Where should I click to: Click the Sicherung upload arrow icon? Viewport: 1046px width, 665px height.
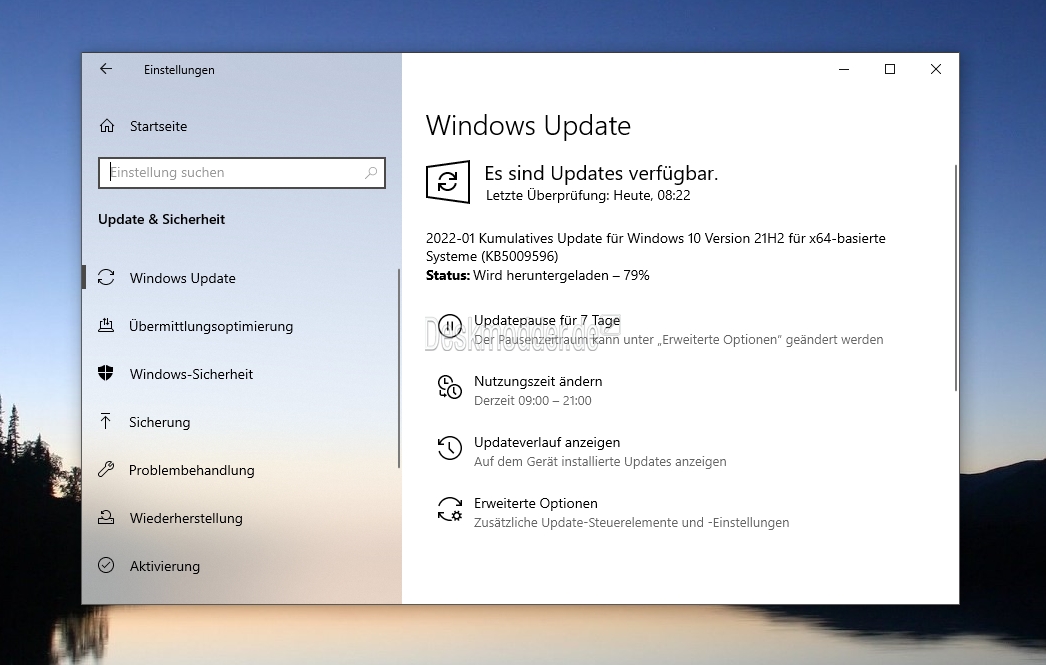105,421
